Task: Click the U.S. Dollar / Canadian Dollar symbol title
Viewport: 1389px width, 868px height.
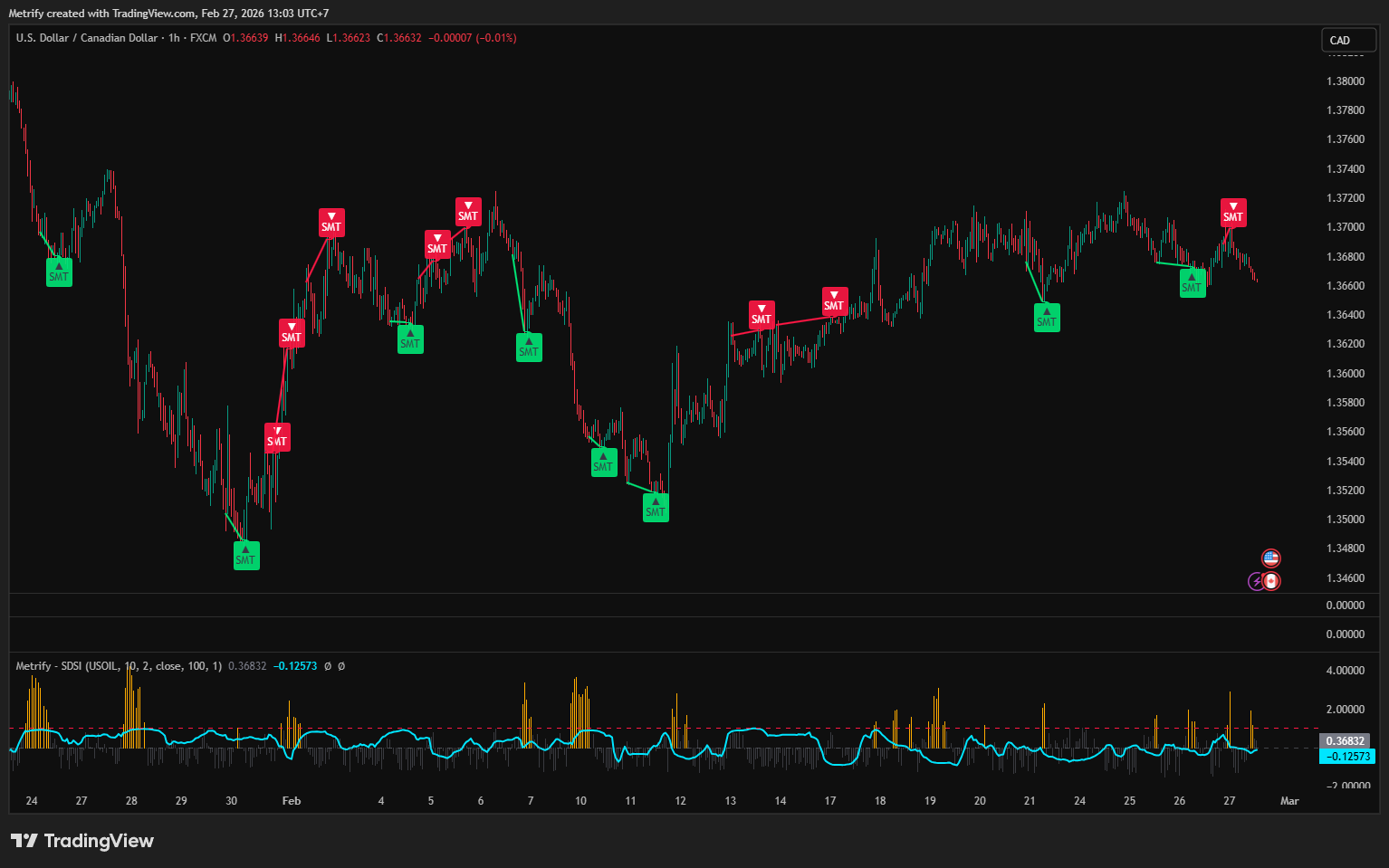Action: pyautogui.click(x=87, y=38)
